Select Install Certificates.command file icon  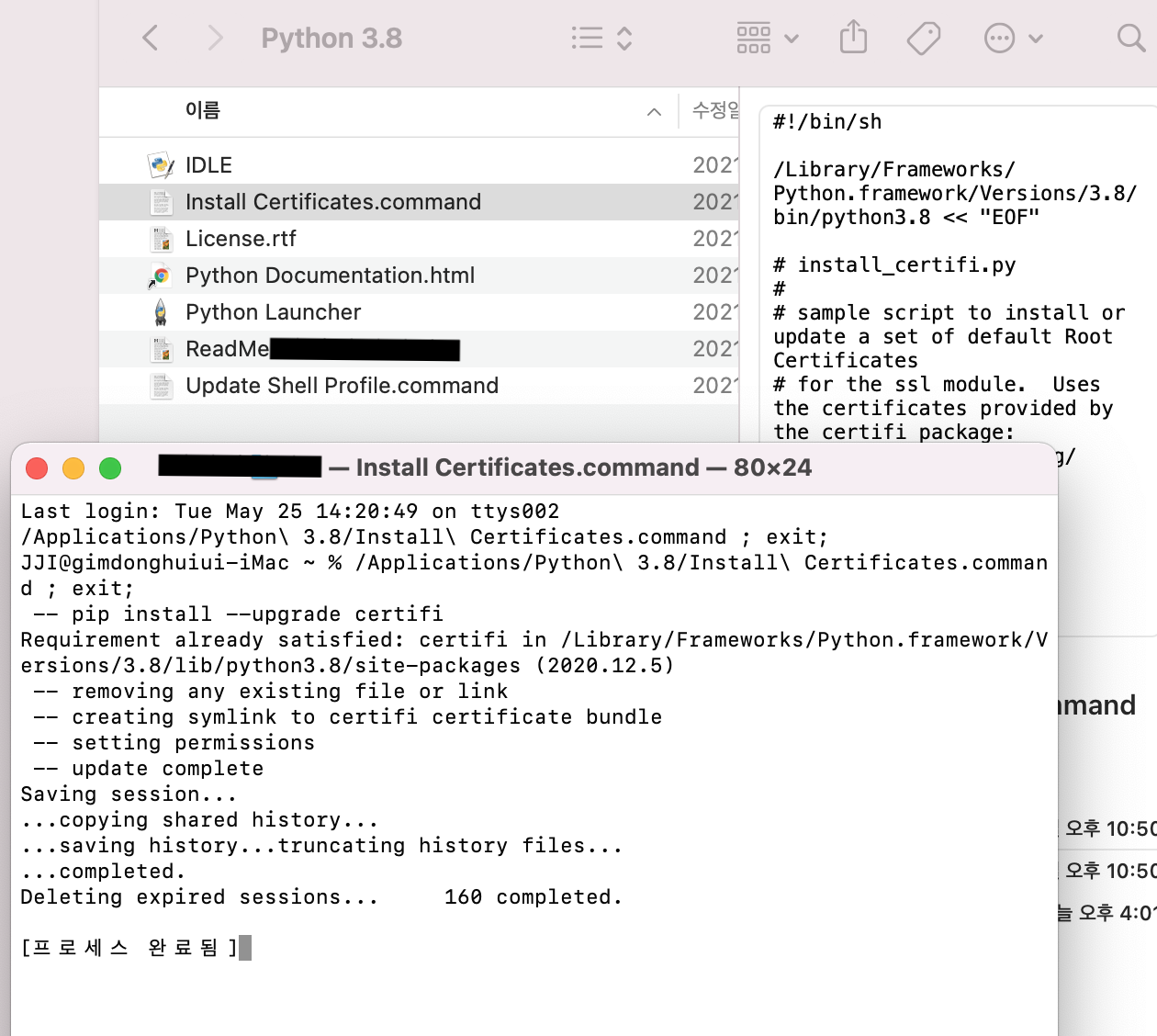(x=161, y=202)
